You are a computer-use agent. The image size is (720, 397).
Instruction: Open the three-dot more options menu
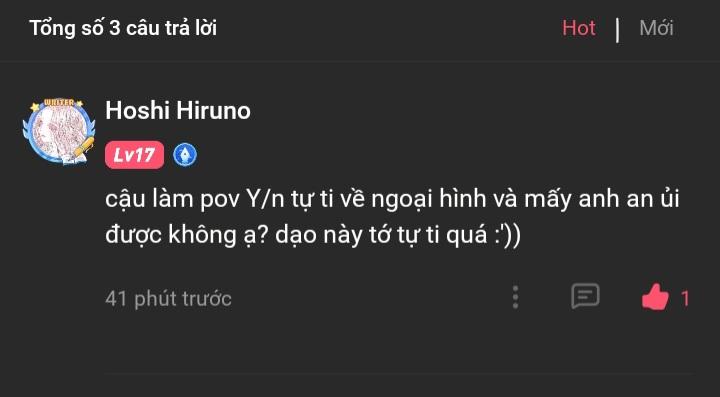click(515, 297)
